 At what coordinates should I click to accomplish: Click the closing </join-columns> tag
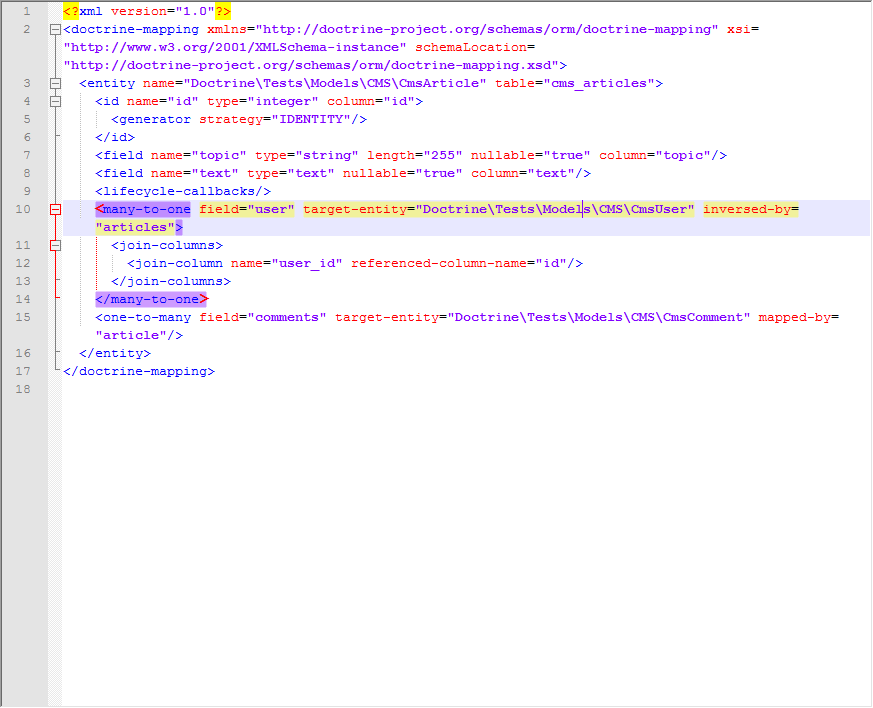(x=171, y=281)
